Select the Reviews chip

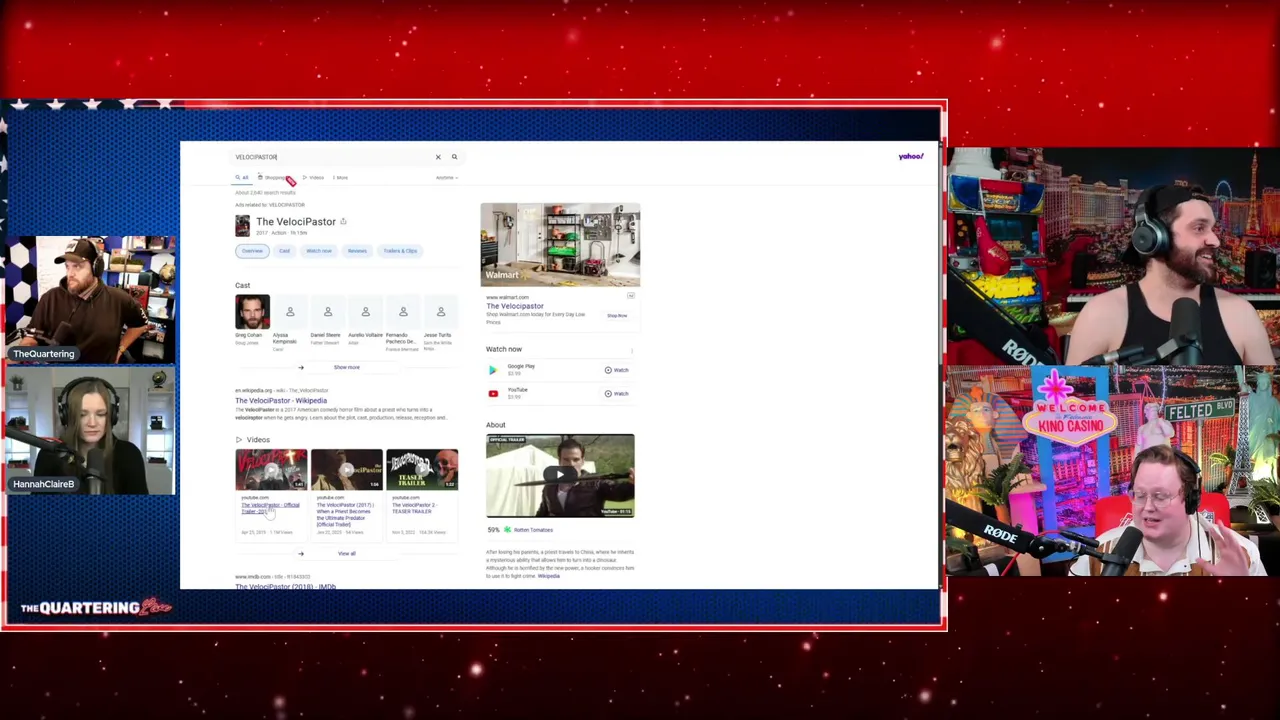(x=357, y=251)
